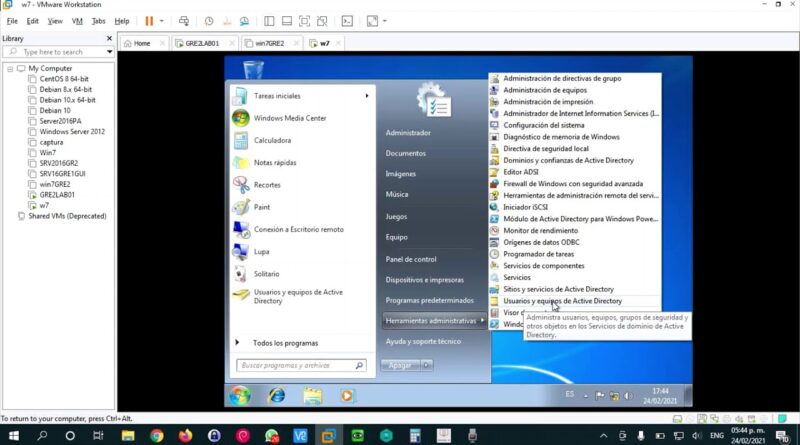Image resolution: width=800 pixels, height=445 pixels.
Task: Click stretch guest display icon
Action: pyautogui.click(x=372, y=21)
